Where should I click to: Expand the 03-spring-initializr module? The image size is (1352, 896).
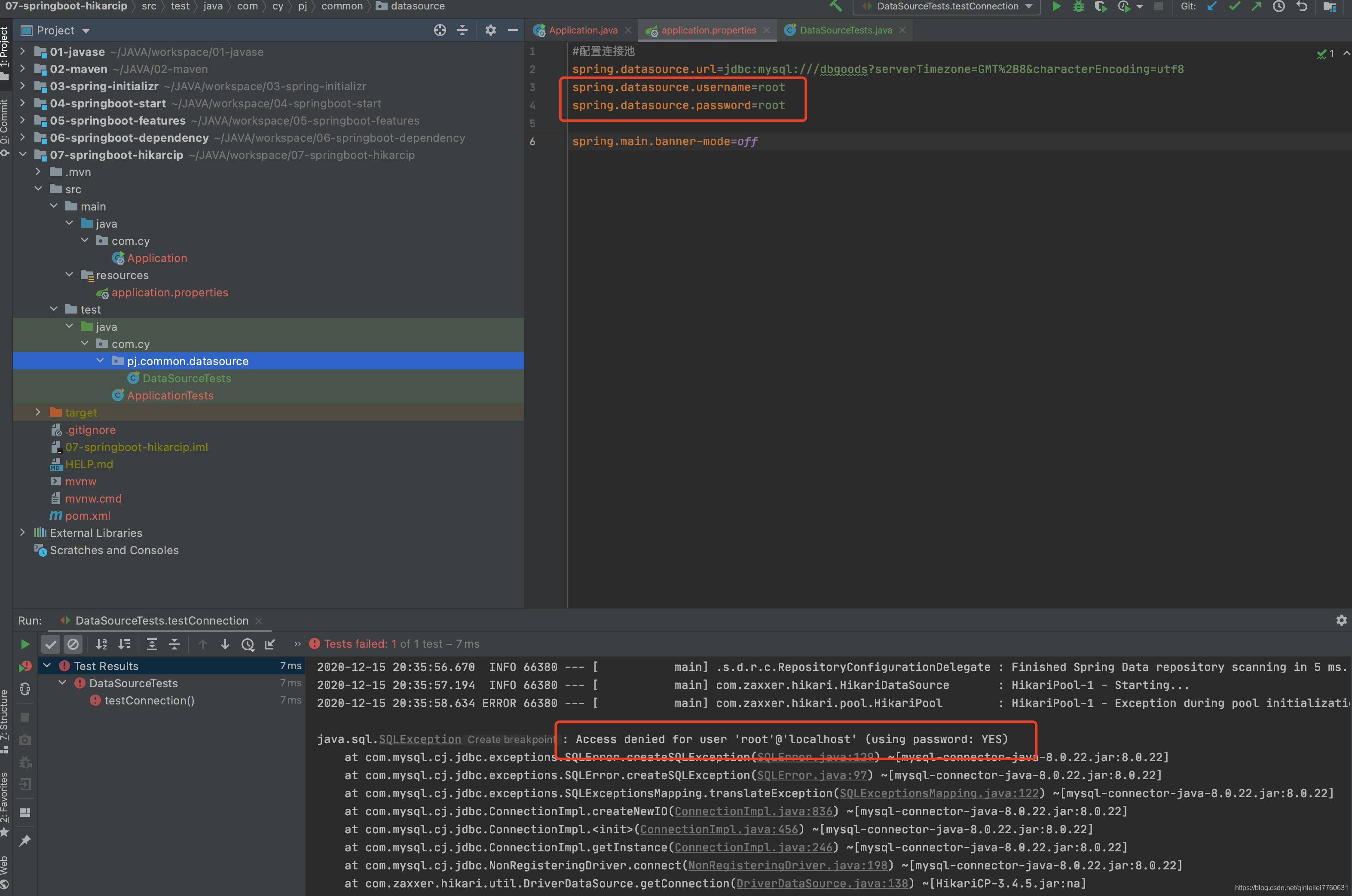pos(22,86)
